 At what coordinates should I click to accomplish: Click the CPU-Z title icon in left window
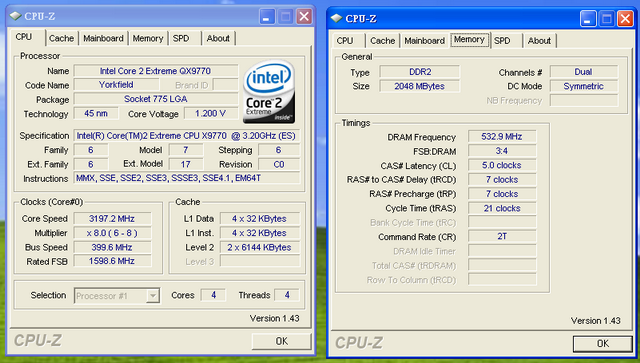tap(16, 16)
